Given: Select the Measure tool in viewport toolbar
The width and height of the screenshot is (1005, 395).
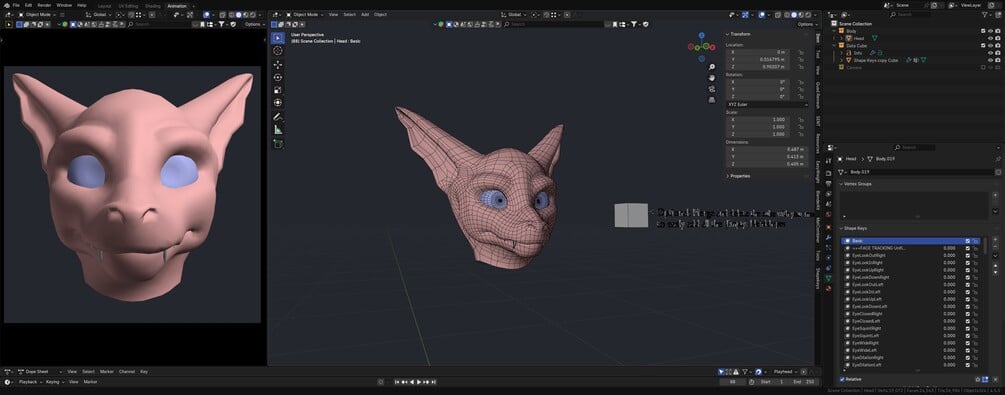Looking at the screenshot, I should 278,130.
